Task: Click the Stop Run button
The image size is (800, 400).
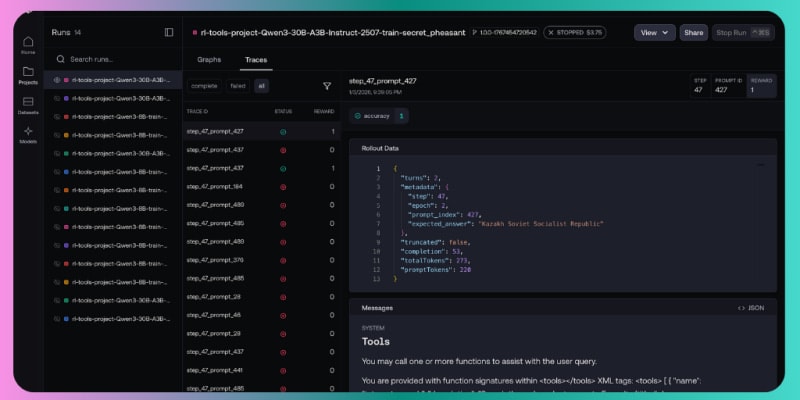Action: [x=743, y=33]
